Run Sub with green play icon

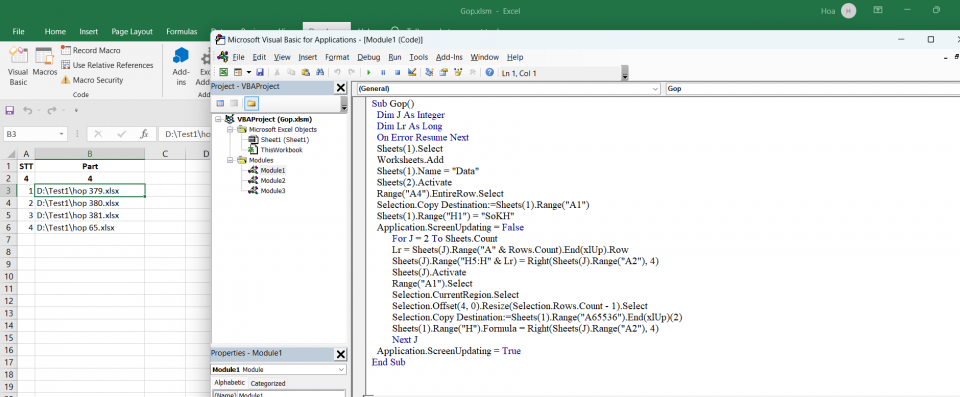(x=369, y=72)
